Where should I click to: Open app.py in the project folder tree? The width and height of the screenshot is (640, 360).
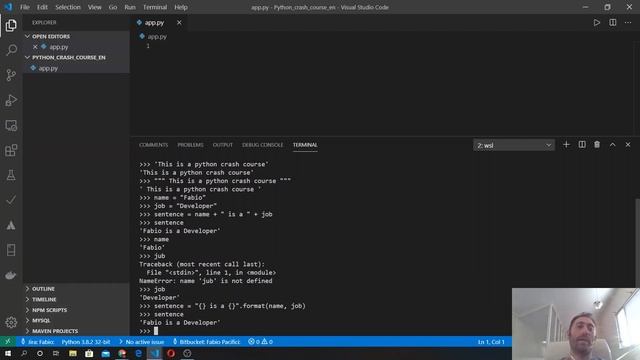click(x=76, y=68)
